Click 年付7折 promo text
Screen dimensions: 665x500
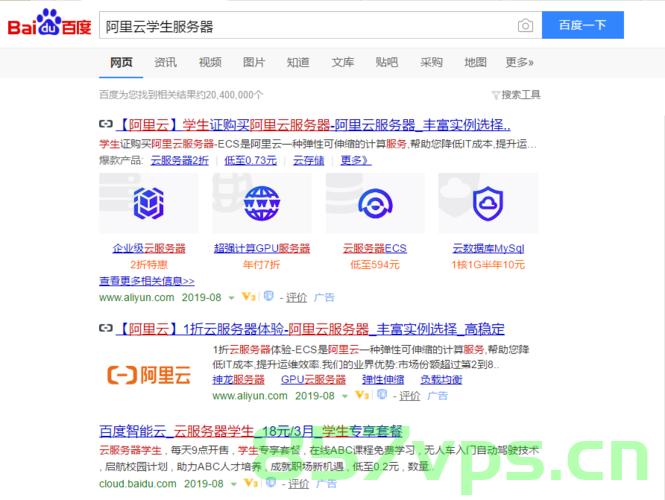[x=262, y=265]
